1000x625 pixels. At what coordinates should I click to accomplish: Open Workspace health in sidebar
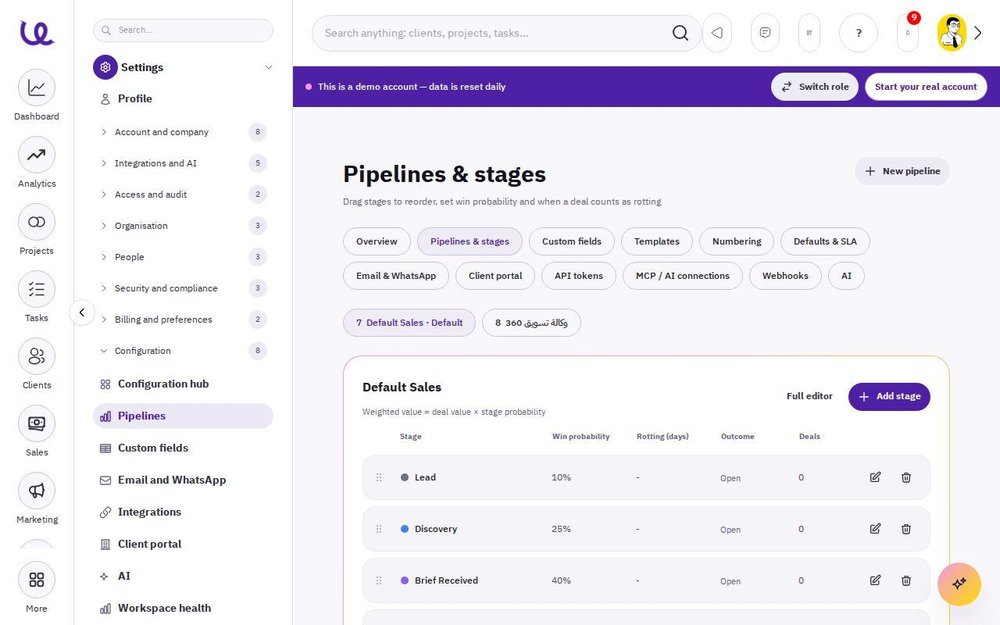(x=184, y=608)
